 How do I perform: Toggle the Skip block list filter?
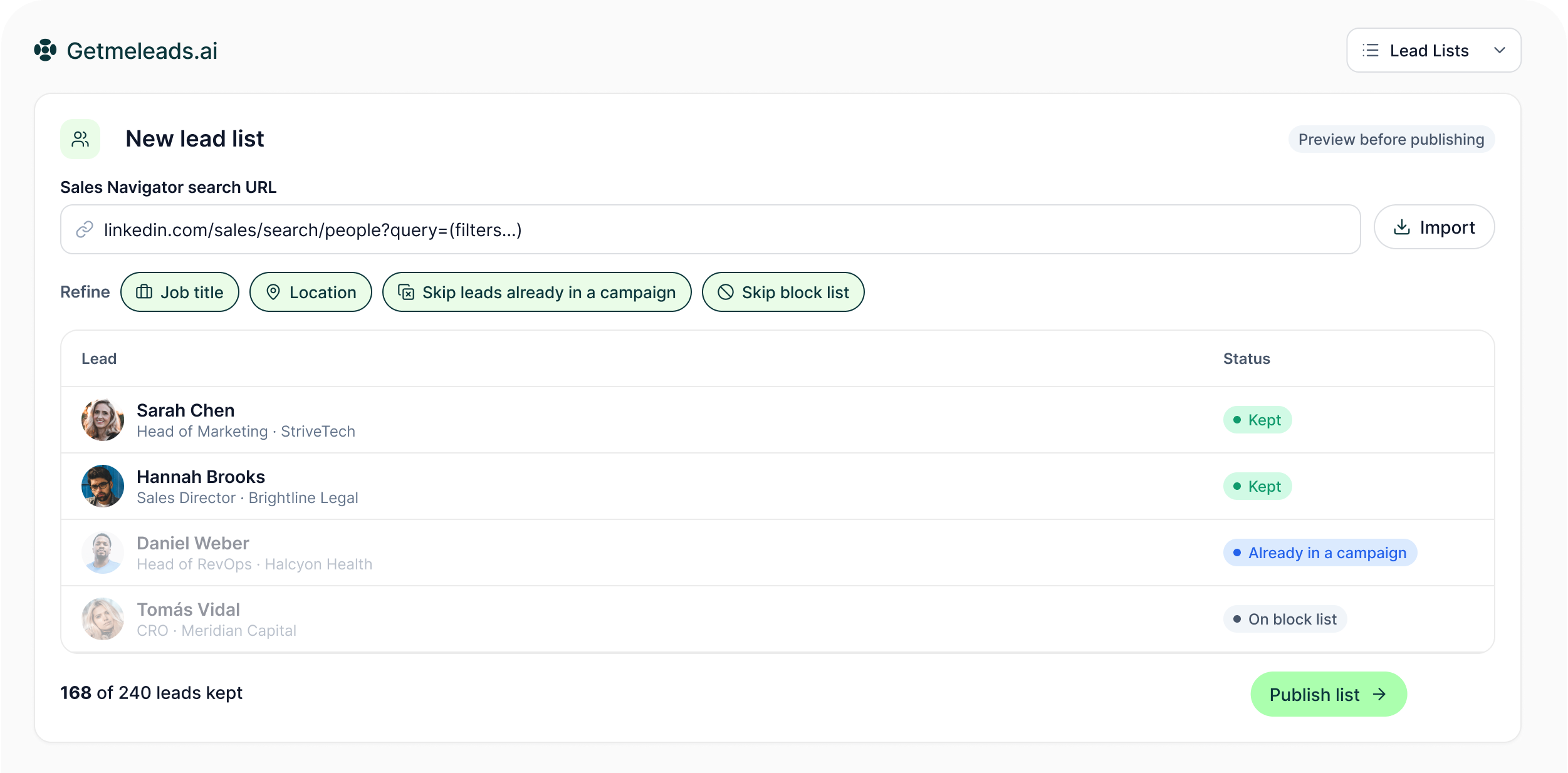[x=783, y=292]
